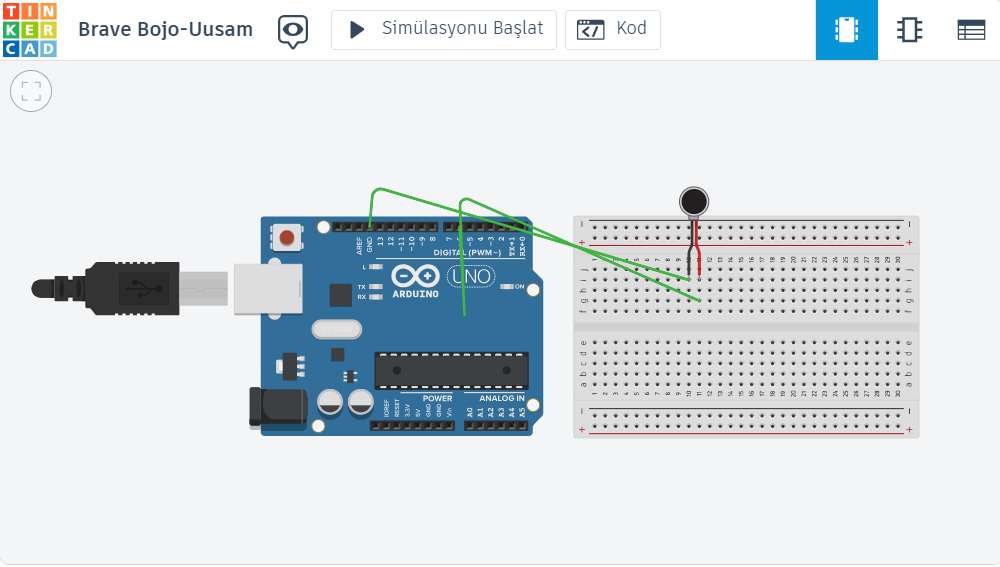This screenshot has height=567, width=1000.
Task: Select the ATmega microcontroller chip
Action: (x=451, y=369)
